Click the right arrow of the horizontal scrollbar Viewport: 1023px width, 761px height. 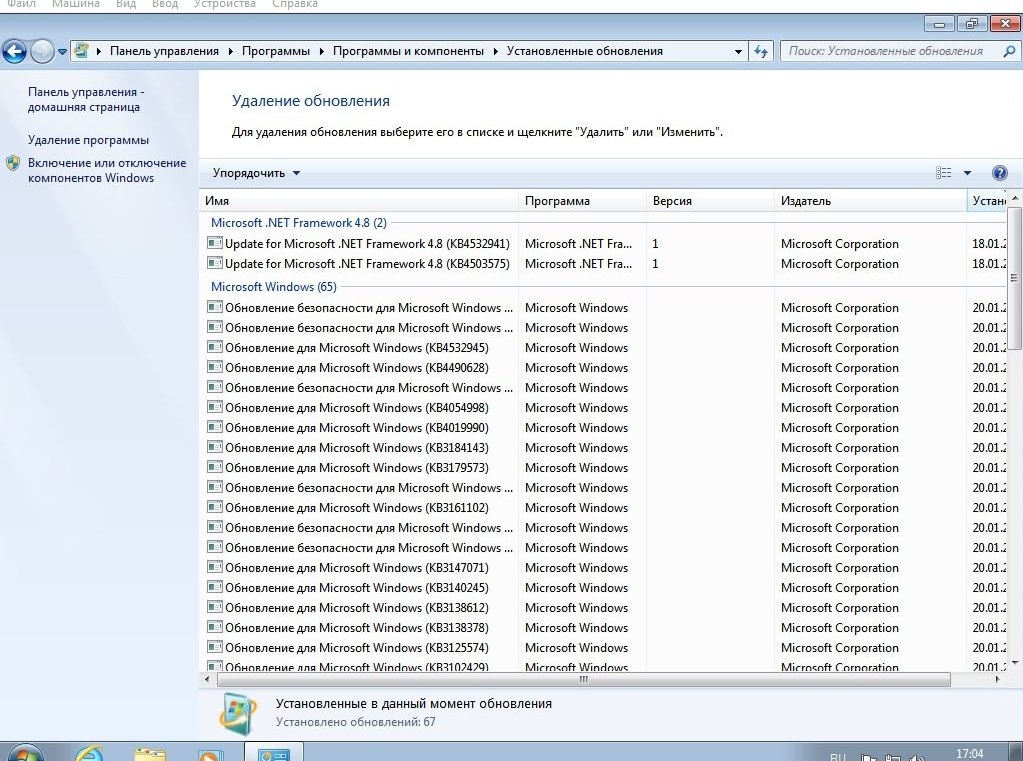click(x=997, y=679)
